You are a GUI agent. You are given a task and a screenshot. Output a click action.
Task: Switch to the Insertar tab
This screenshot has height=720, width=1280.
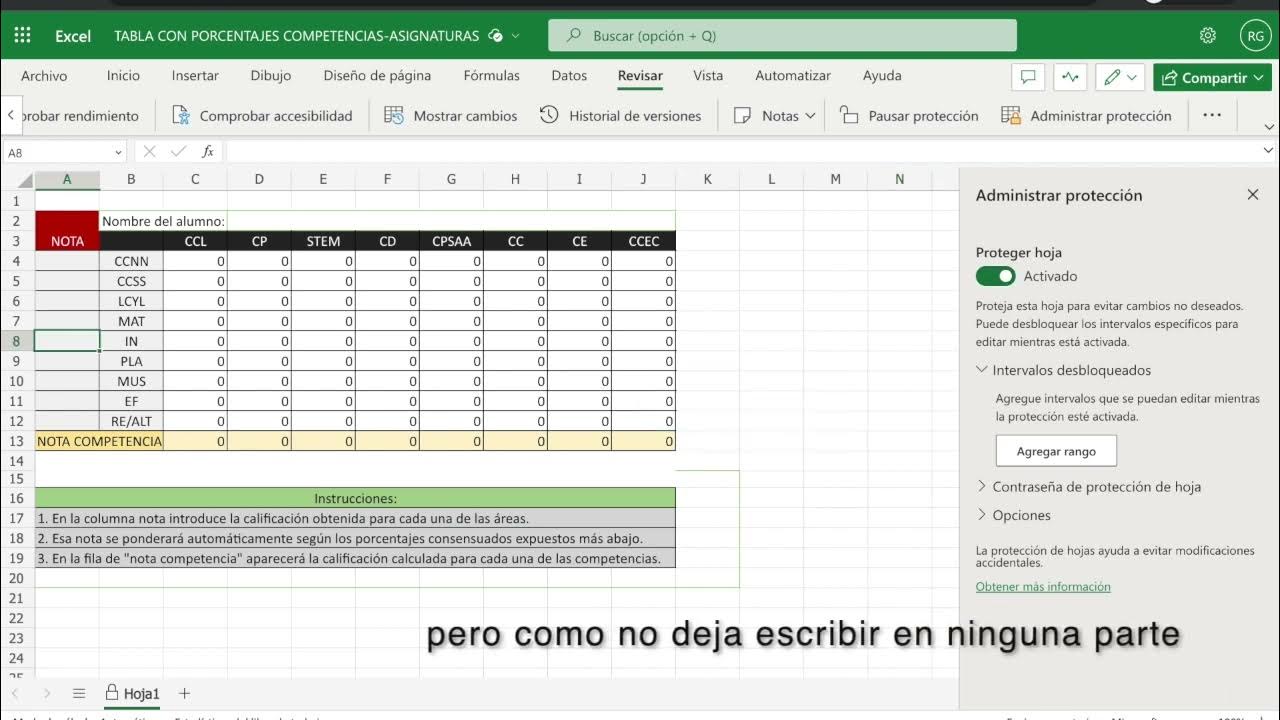click(x=195, y=76)
